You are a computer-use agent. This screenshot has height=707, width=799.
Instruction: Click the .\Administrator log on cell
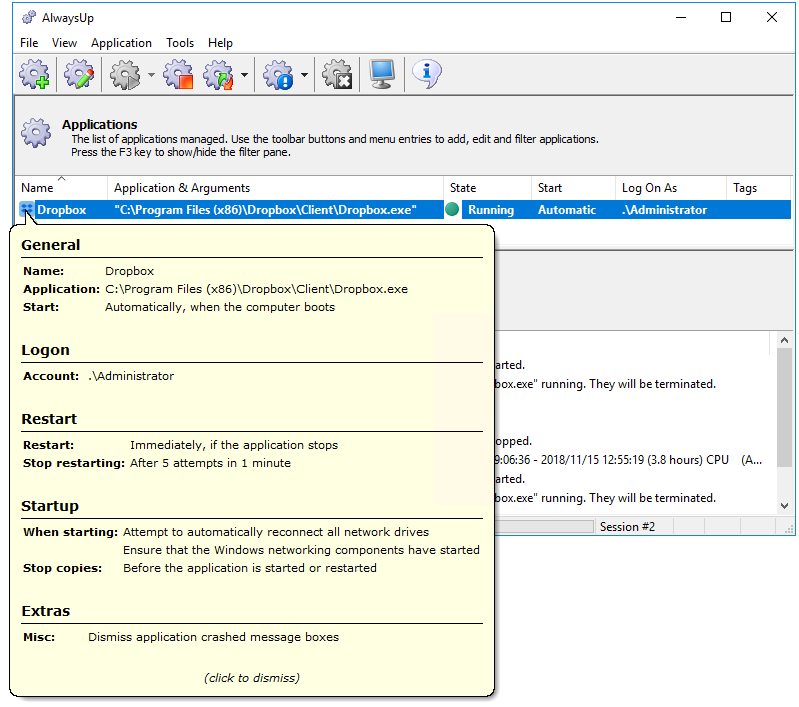click(x=664, y=210)
